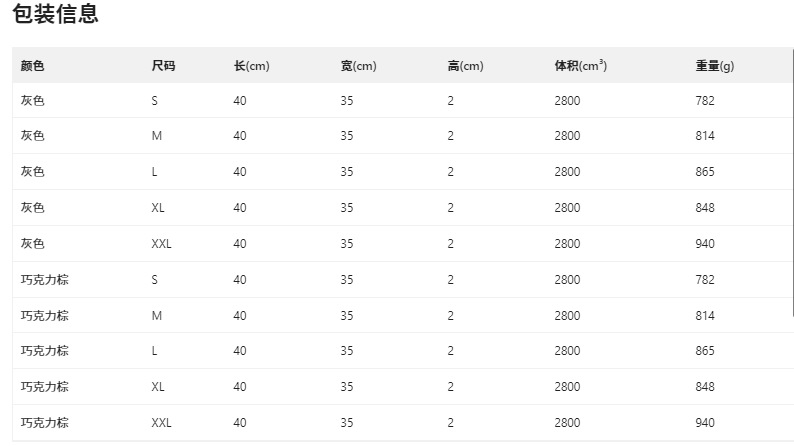Viewport: 794px width, 446px height.
Task: Select the 宽(cm) column header
Action: click(358, 66)
